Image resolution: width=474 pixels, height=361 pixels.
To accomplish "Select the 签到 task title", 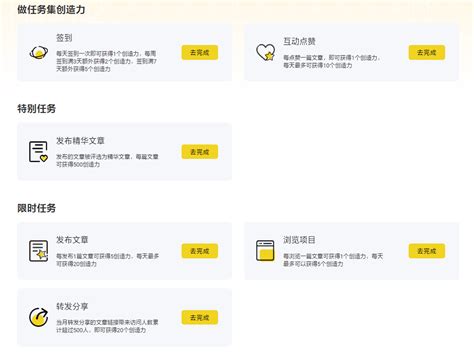I will (x=64, y=38).
